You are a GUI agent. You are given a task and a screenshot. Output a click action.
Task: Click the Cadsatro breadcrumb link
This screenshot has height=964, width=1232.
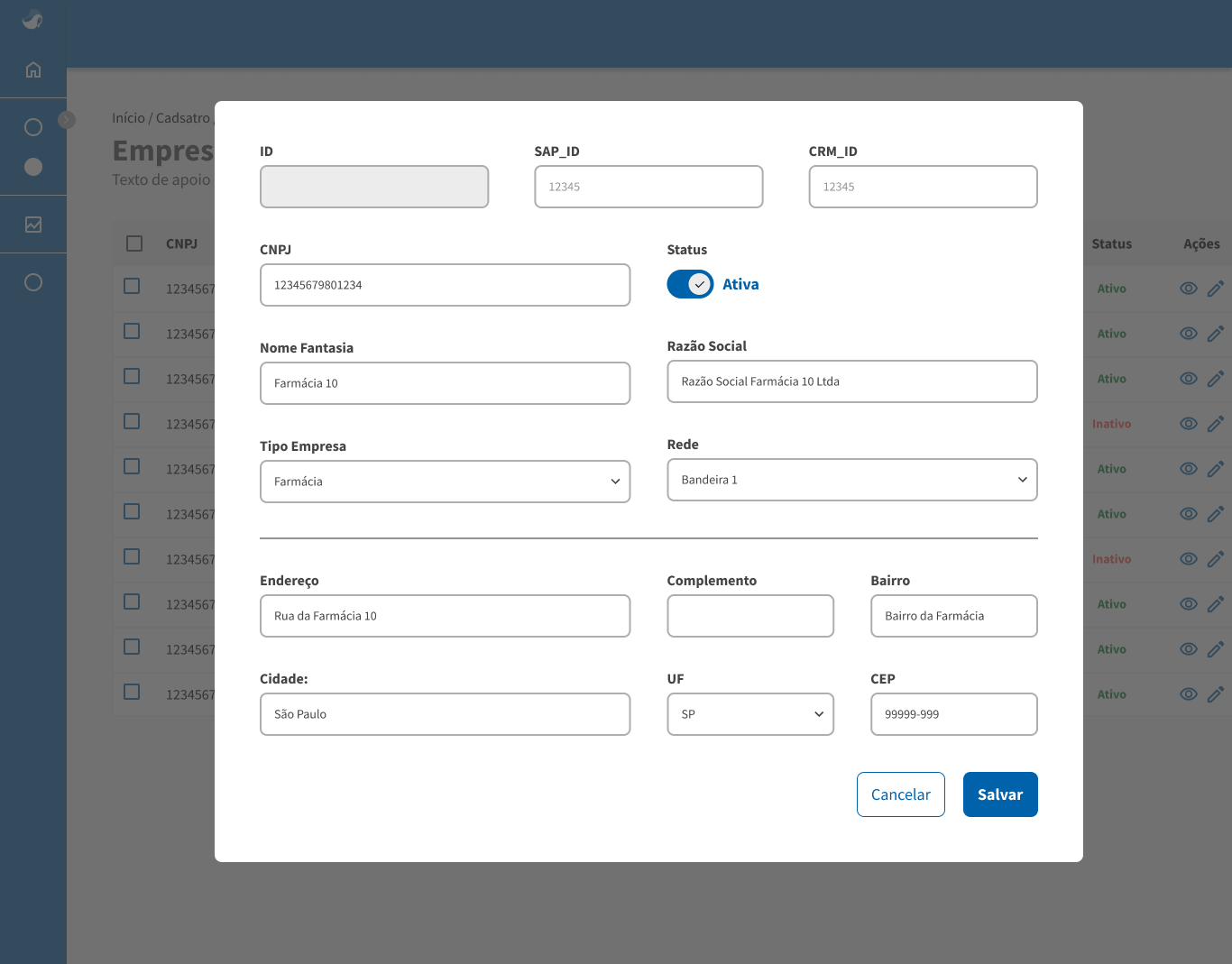(x=183, y=118)
